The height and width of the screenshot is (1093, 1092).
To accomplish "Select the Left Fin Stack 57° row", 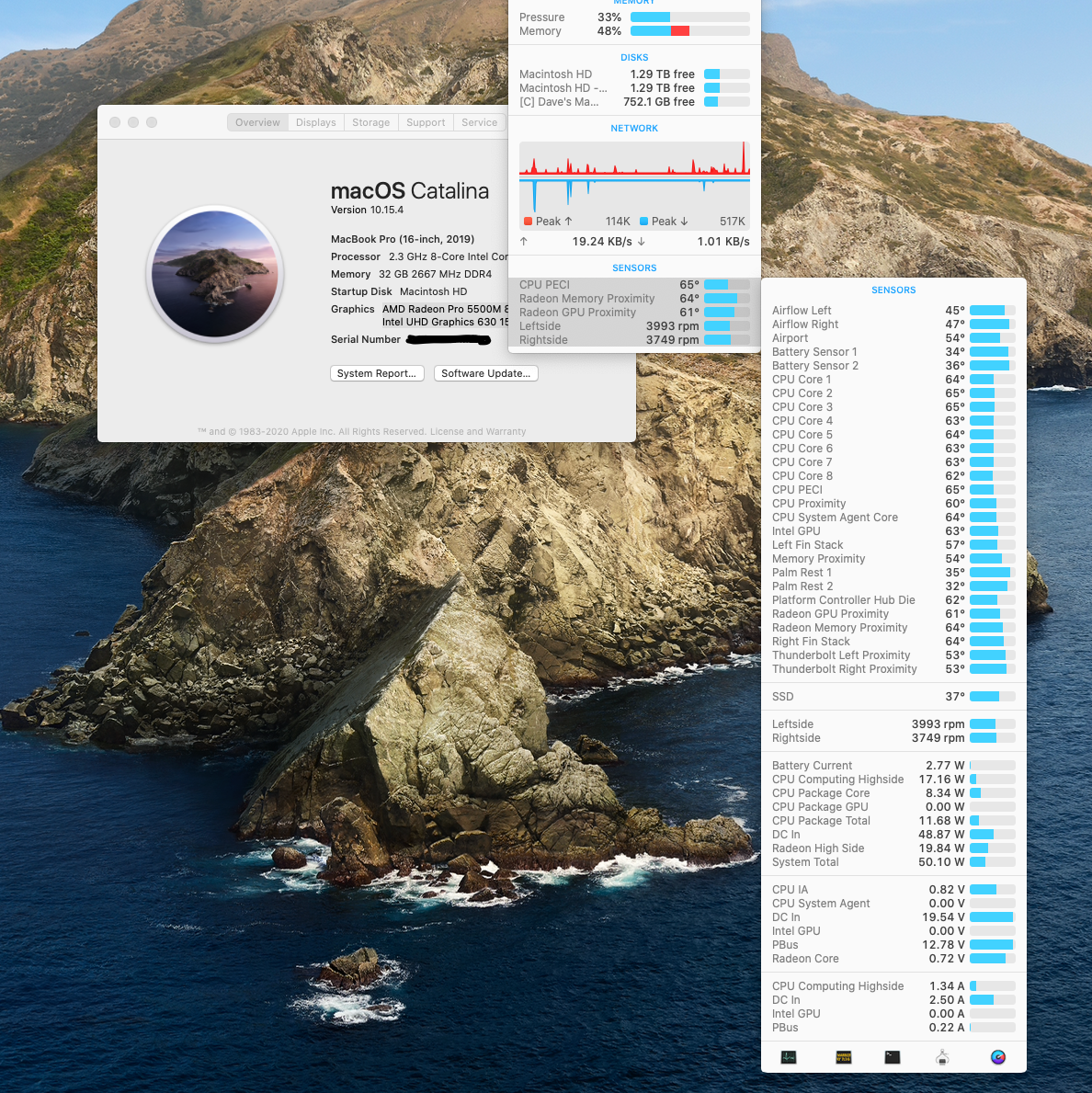I will coord(893,545).
